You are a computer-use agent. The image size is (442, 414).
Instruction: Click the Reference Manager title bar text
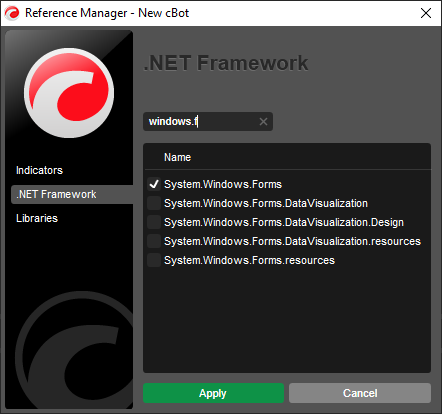107,13
